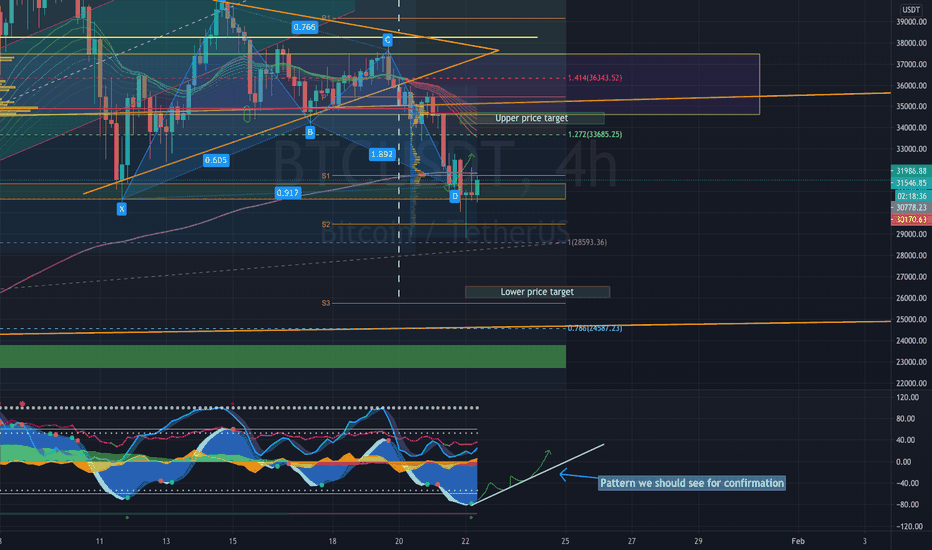This screenshot has width=932, height=550.
Task: Click the 31546.85 current price tag
Action: (911, 183)
